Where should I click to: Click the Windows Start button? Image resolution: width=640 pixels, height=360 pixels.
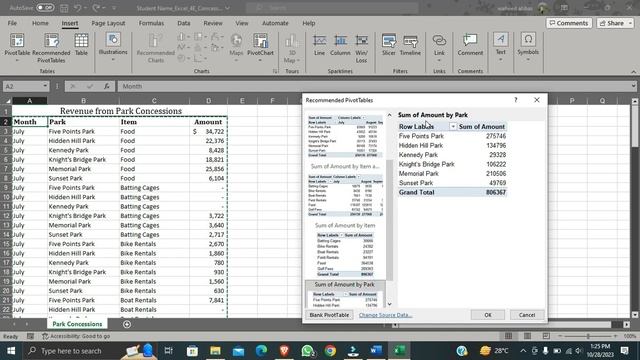(11, 351)
